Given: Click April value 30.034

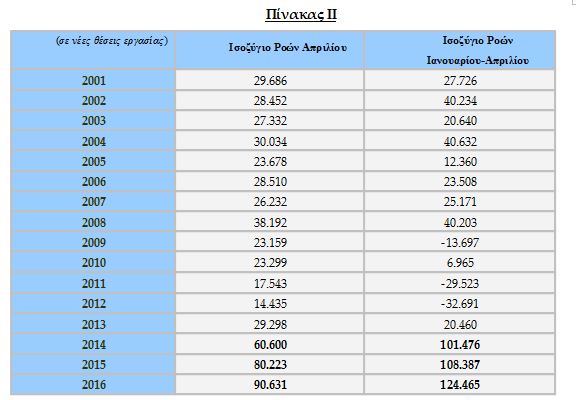Looking at the screenshot, I should click(270, 142).
